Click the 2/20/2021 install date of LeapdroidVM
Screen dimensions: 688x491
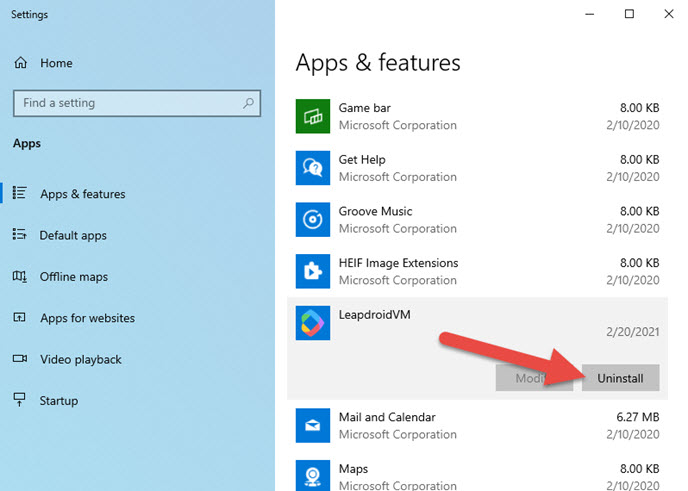633,332
